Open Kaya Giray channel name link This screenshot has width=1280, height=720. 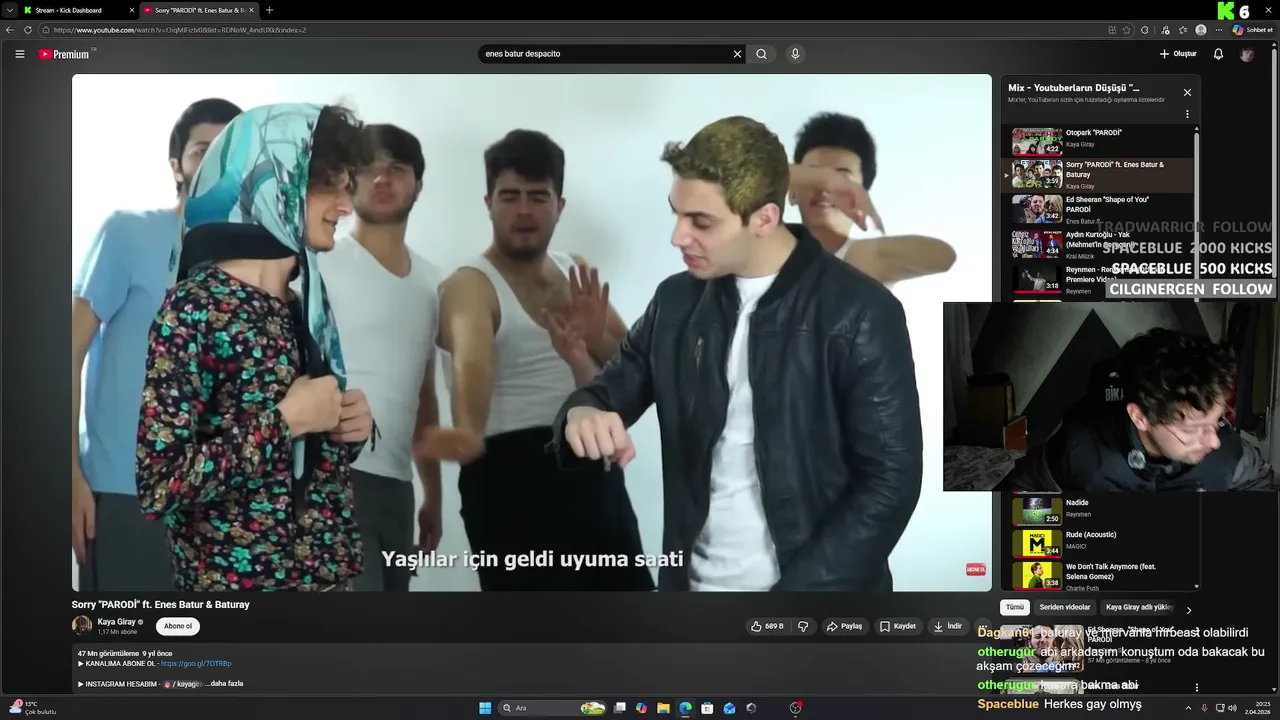pyautogui.click(x=116, y=622)
